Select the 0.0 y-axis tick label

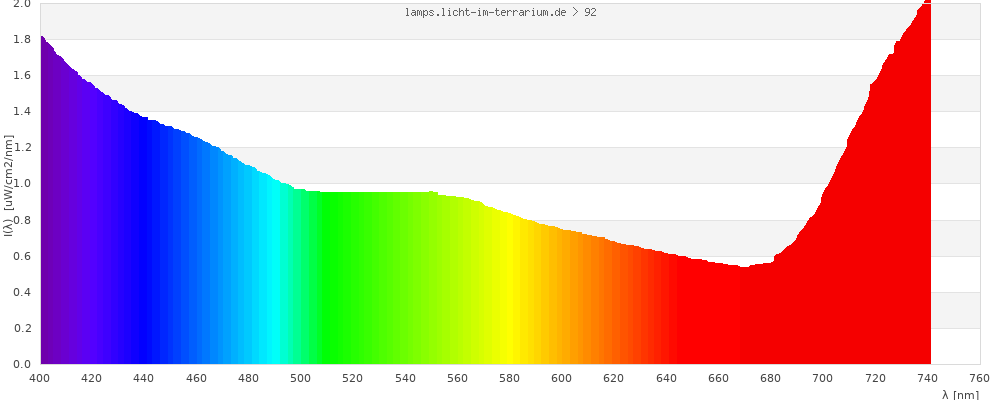(x=22, y=364)
